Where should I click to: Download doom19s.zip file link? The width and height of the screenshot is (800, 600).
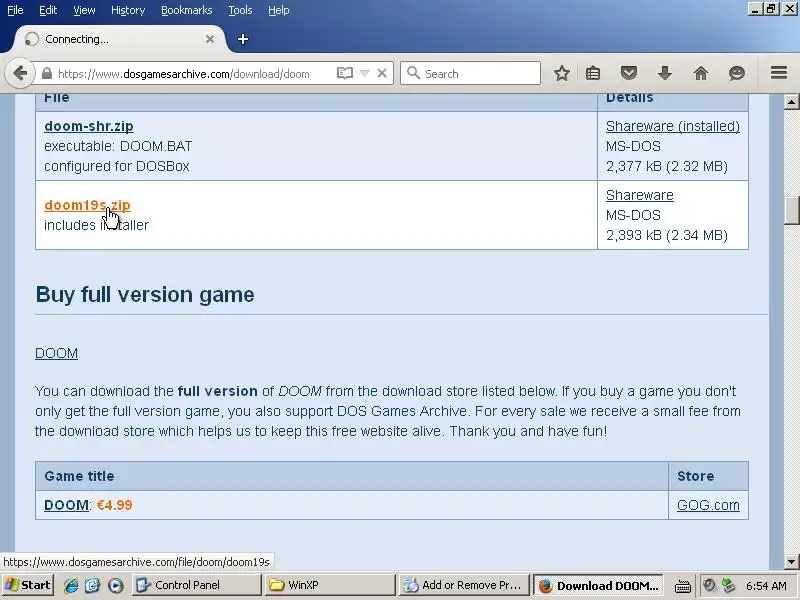[87, 205]
